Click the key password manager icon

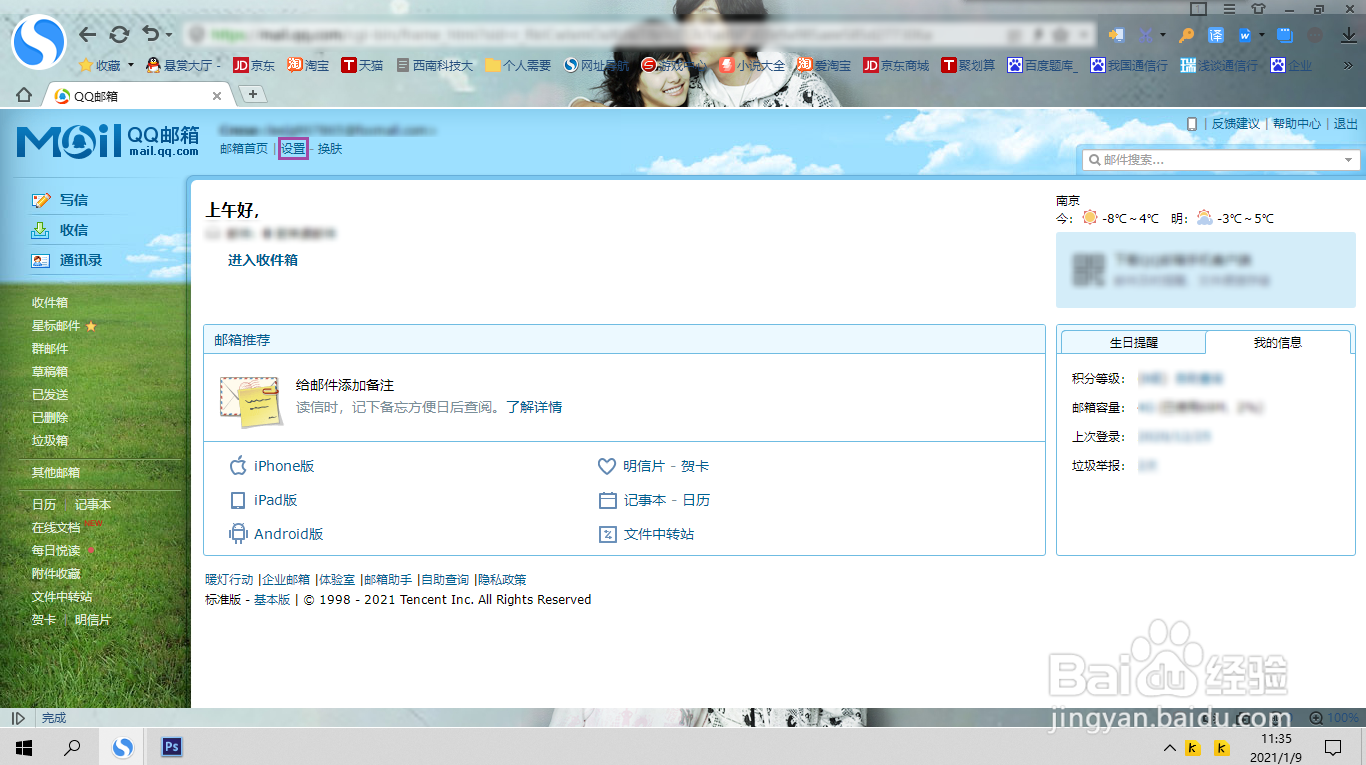[1187, 35]
